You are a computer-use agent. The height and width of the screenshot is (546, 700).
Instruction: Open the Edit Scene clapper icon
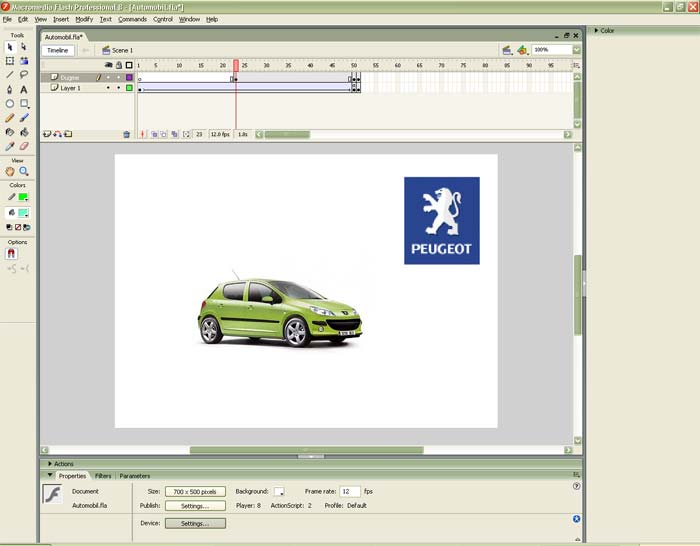(507, 50)
